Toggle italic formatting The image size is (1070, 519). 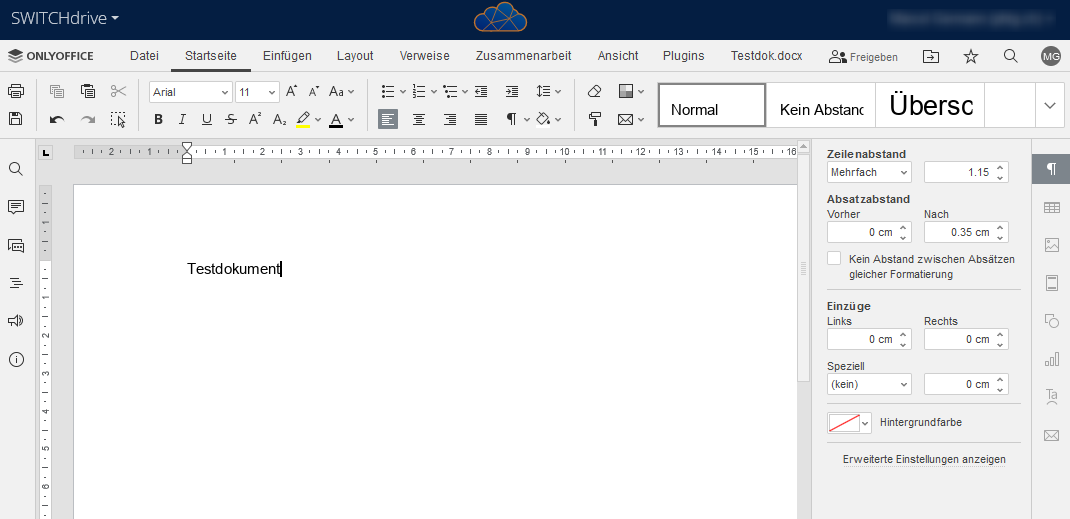click(182, 120)
